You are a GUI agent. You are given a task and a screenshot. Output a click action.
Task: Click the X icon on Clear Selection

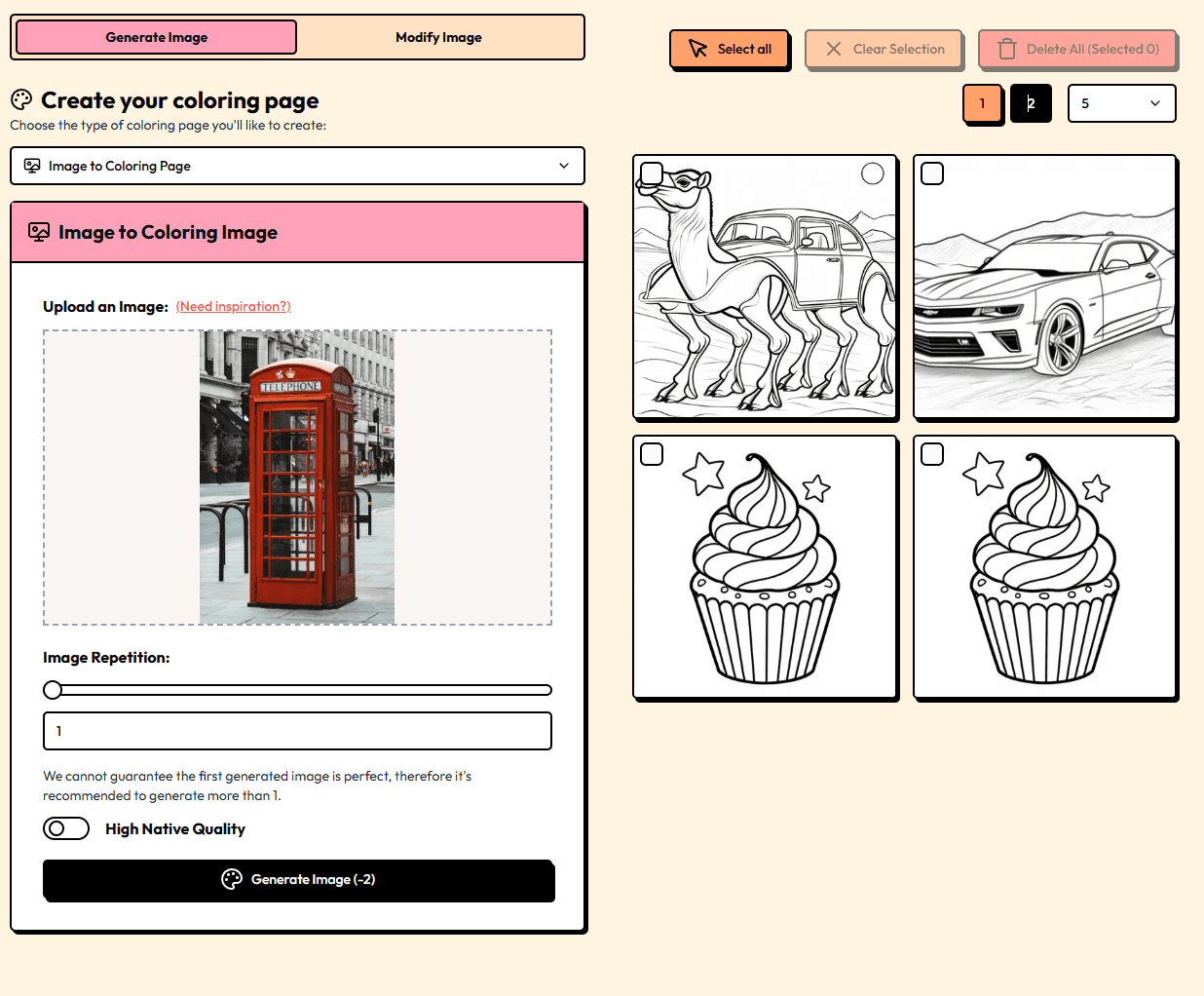pyautogui.click(x=834, y=49)
